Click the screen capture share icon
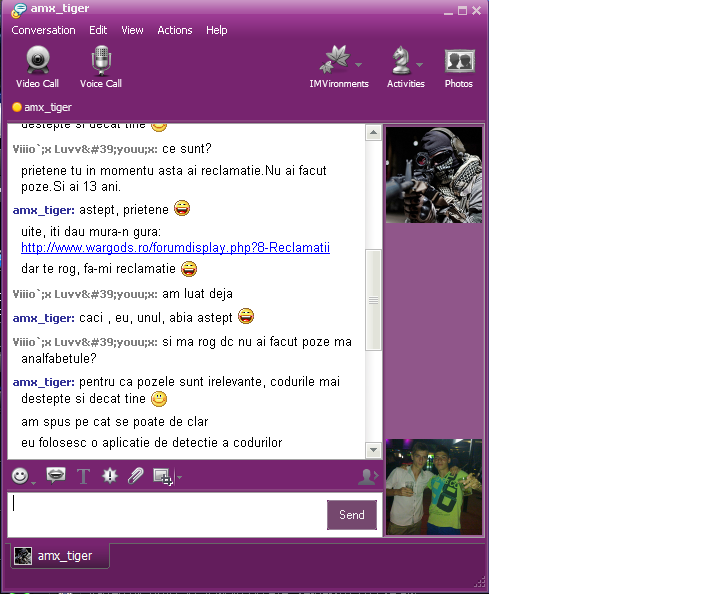 pos(163,476)
